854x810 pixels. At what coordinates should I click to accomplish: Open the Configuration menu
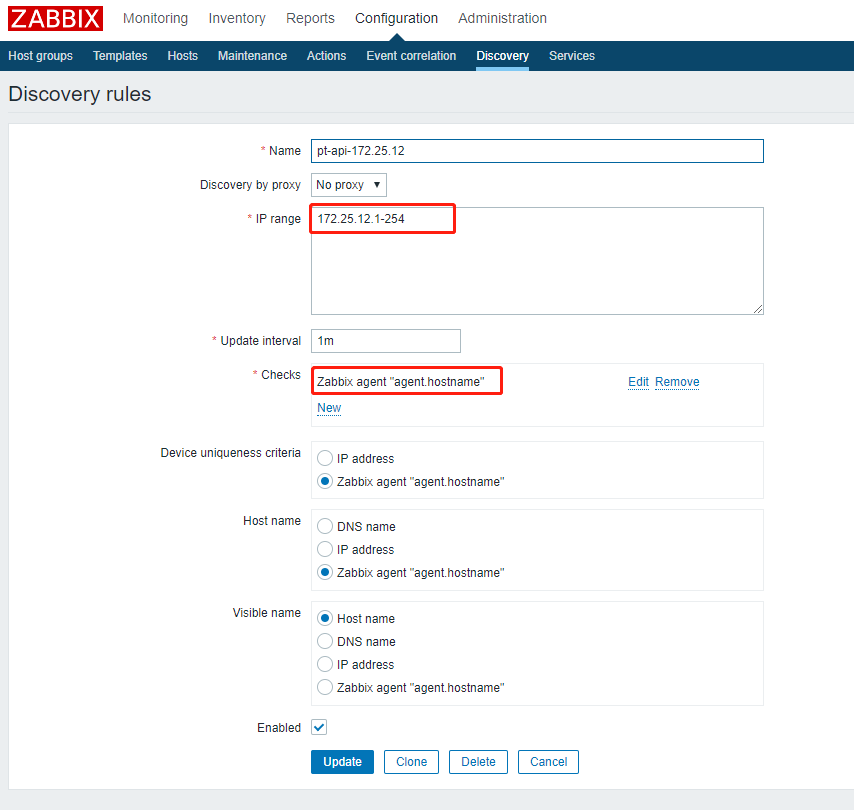396,18
